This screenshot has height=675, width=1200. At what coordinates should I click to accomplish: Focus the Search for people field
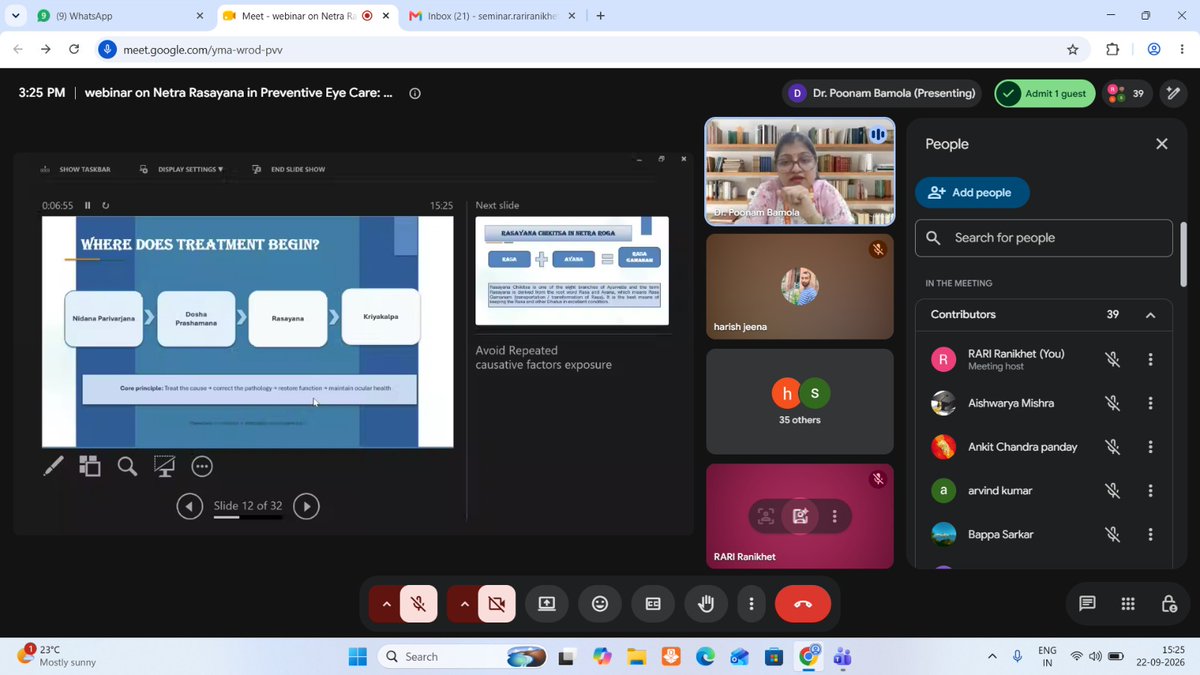1044,238
